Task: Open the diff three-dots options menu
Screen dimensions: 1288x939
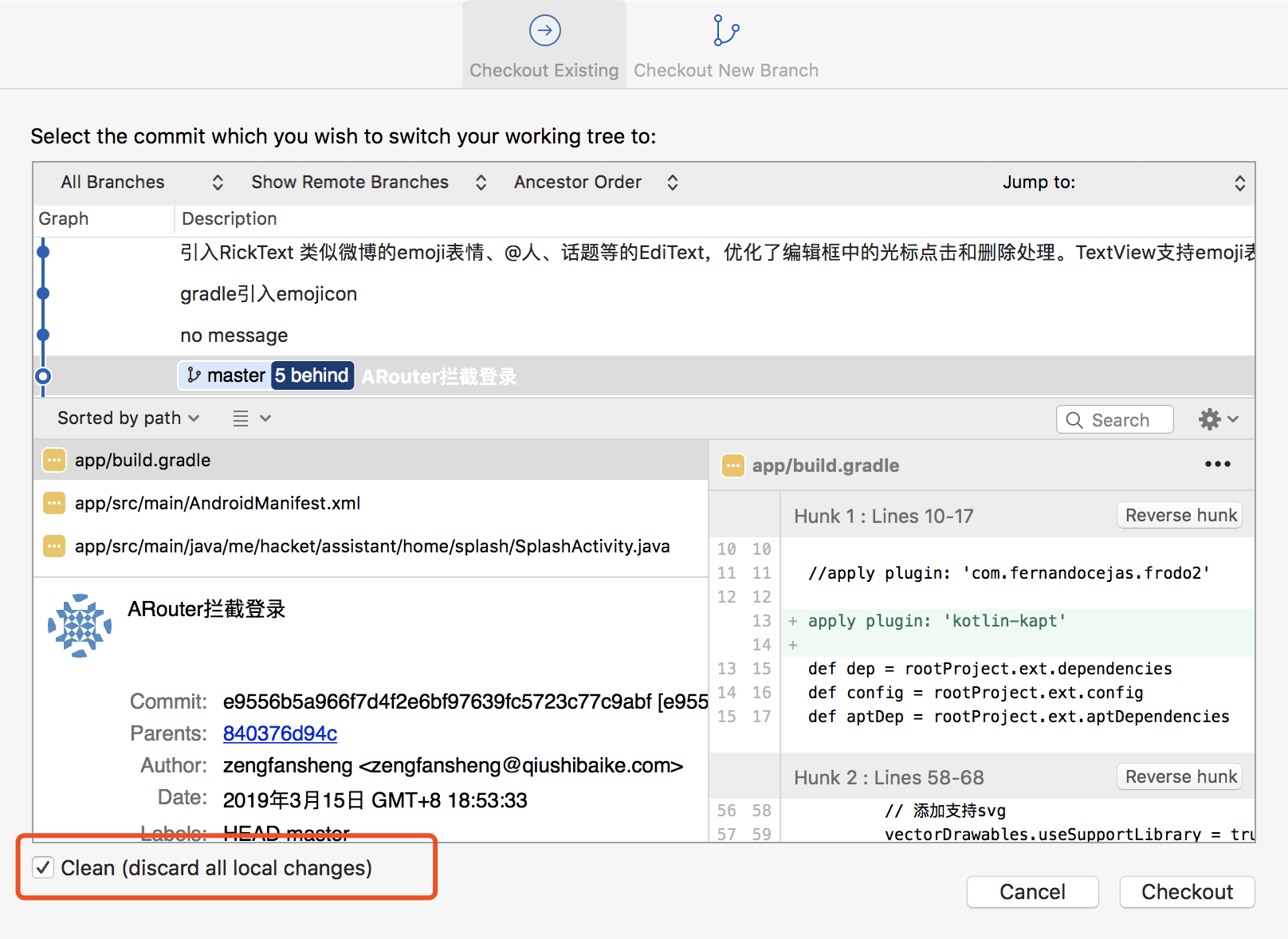Action: tap(1218, 464)
